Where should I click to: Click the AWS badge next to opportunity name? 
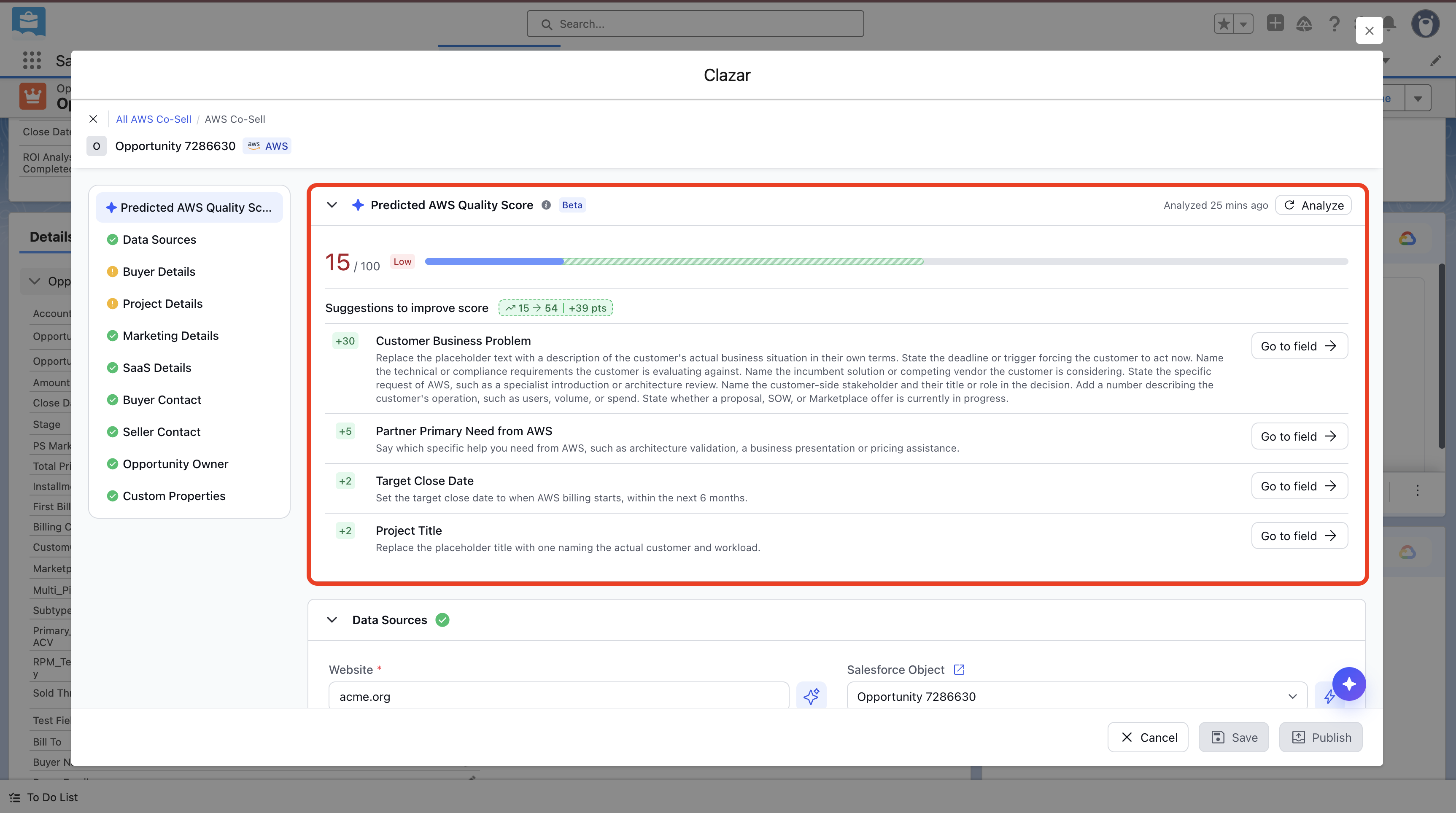point(268,146)
